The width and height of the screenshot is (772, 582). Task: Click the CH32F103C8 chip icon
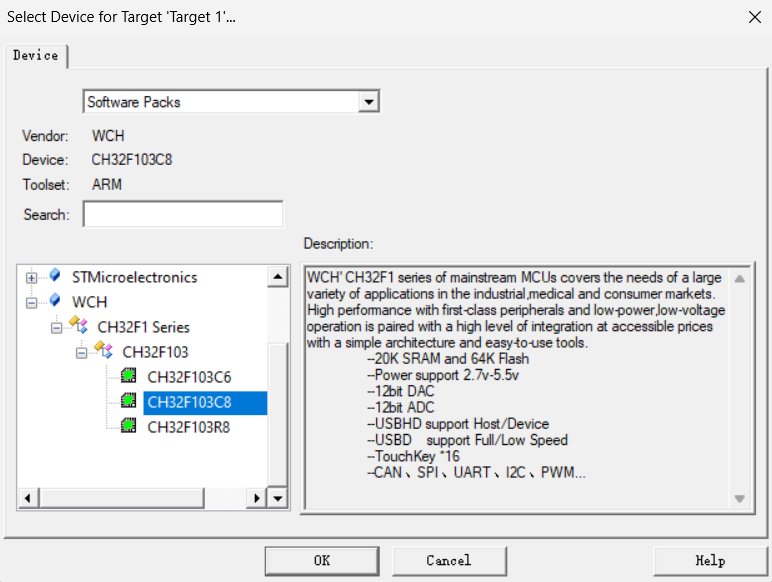tap(129, 400)
